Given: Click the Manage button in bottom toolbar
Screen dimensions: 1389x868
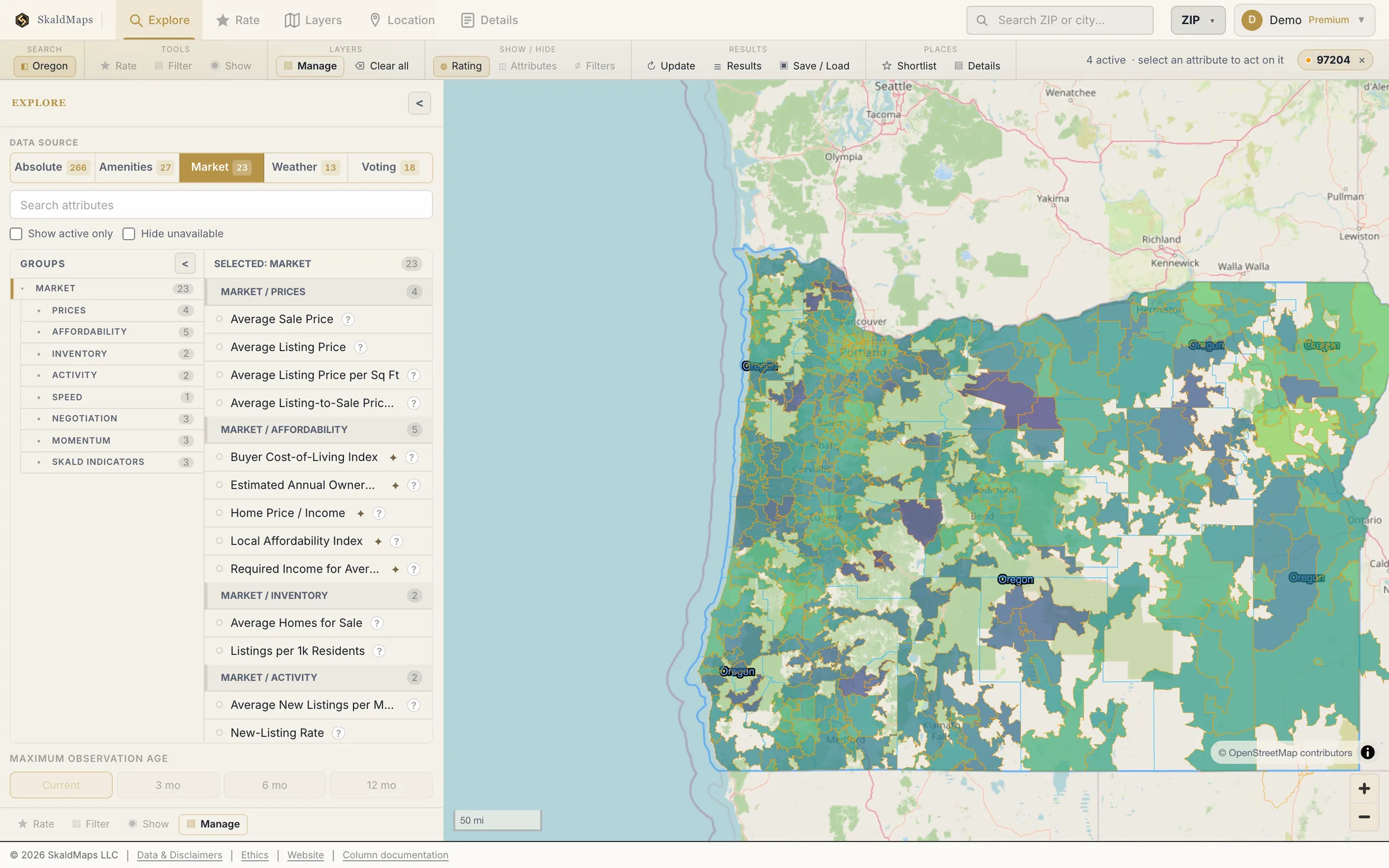Looking at the screenshot, I should pyautogui.click(x=213, y=824).
